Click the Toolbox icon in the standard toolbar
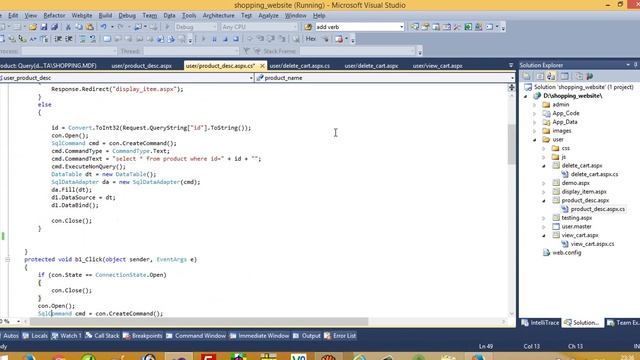This screenshot has height=360, width=640. coord(457,27)
